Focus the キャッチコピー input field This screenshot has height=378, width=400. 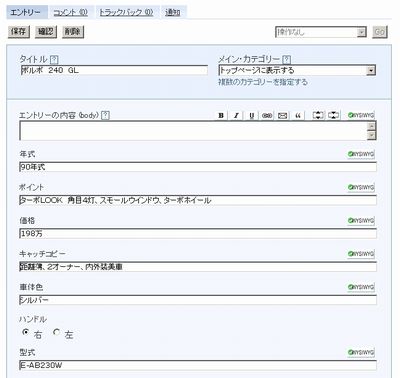tap(198, 267)
